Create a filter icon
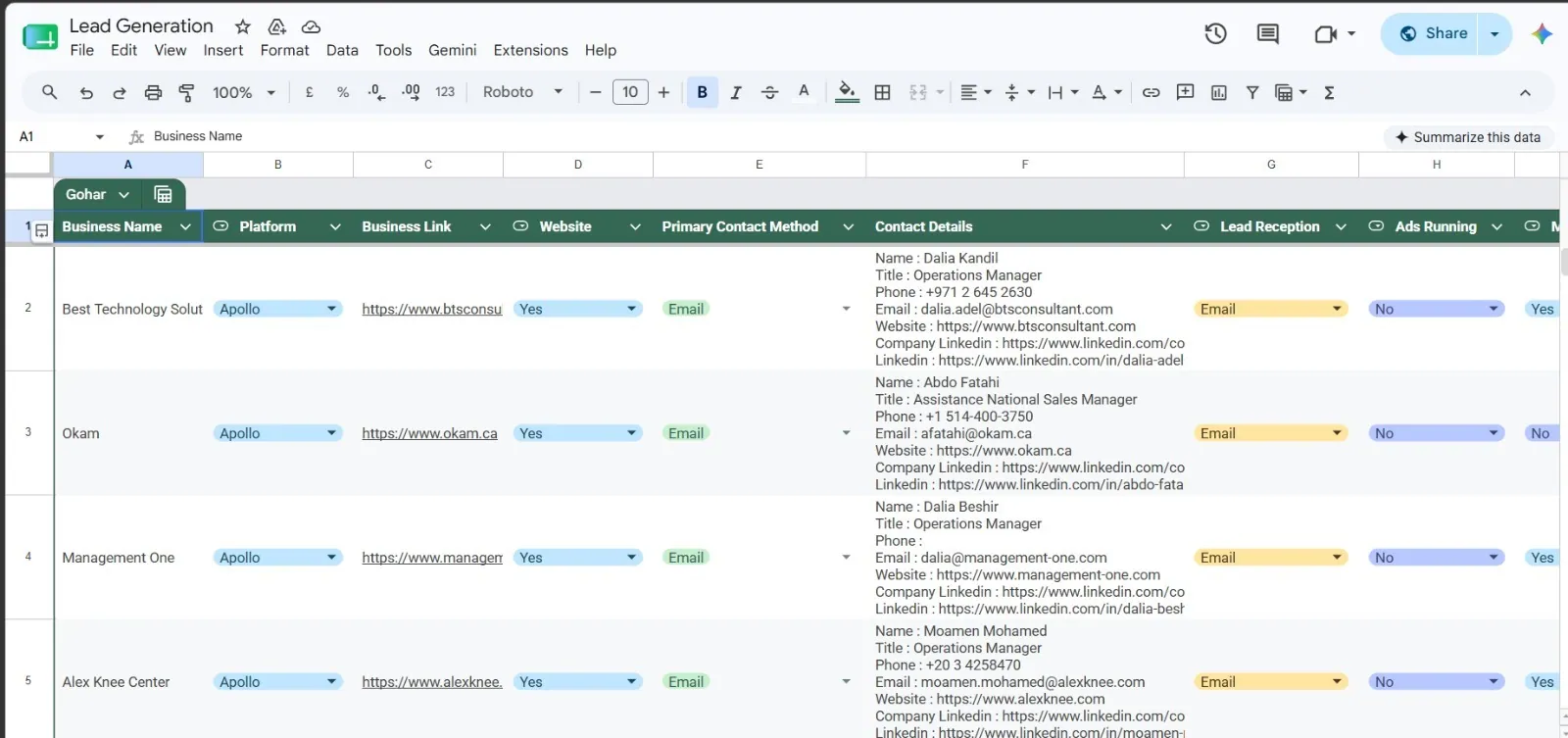This screenshot has height=738, width=1568. tap(1251, 92)
